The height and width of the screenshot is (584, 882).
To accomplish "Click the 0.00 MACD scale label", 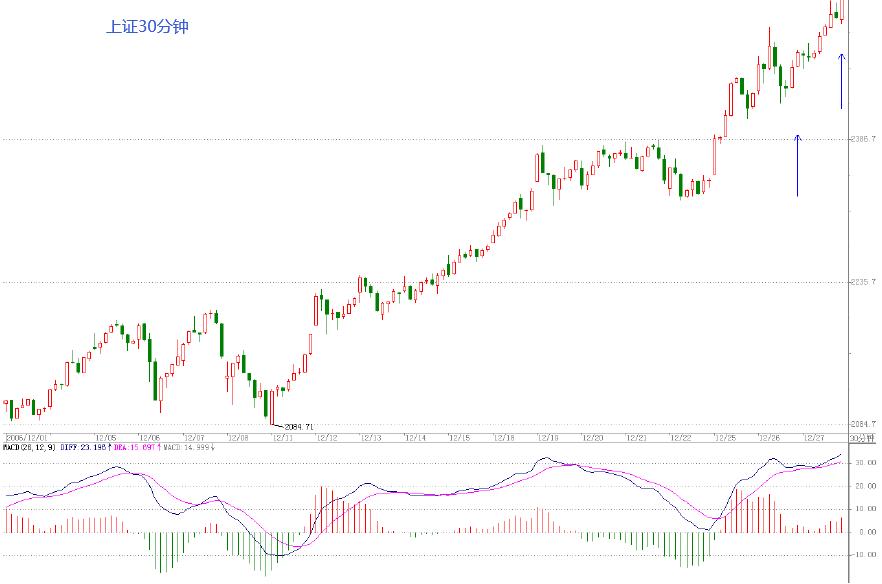I will point(867,532).
